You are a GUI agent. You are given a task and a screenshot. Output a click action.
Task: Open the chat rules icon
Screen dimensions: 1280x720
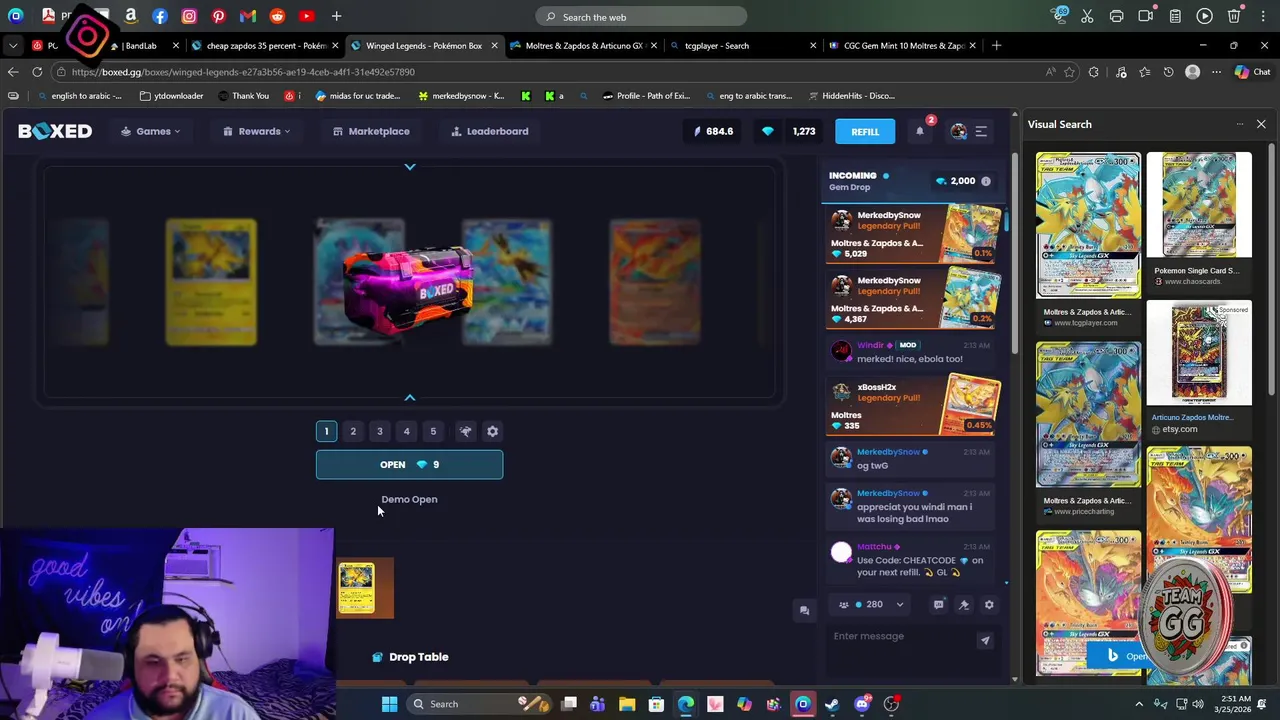click(x=938, y=604)
